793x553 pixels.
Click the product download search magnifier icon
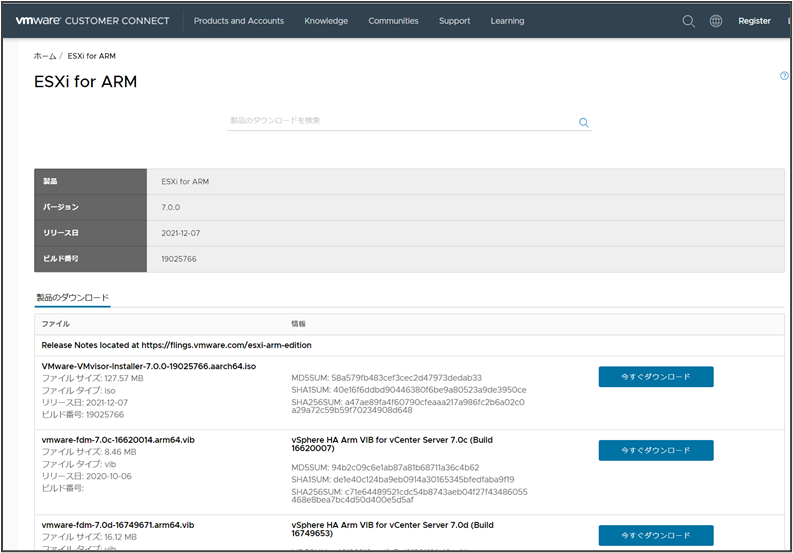click(x=584, y=122)
